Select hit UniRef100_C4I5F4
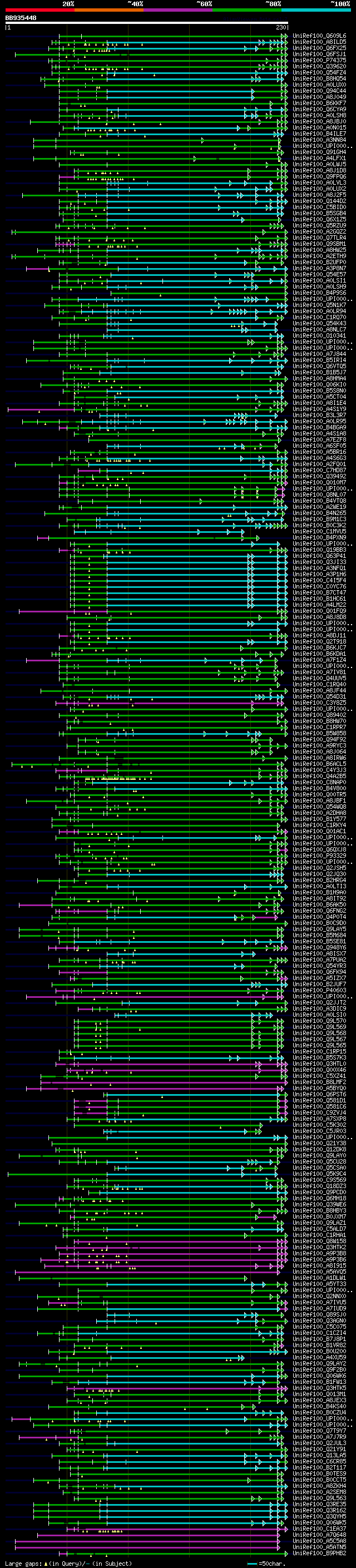Image resolution: width=356 pixels, height=1568 pixels. pos(319,580)
